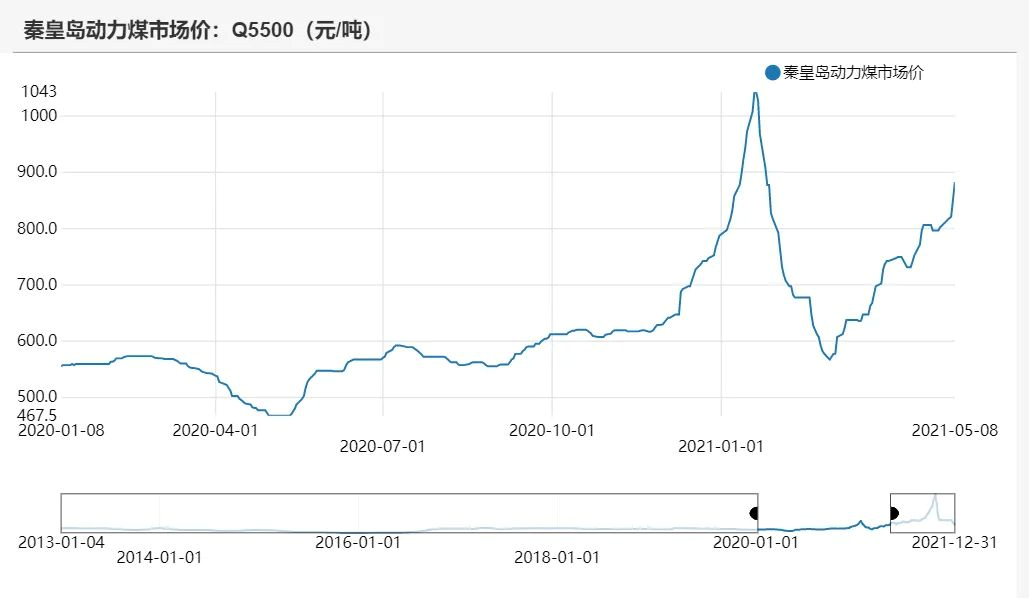Click the selected range window in navigator
The image size is (1029, 598).
coord(824,513)
